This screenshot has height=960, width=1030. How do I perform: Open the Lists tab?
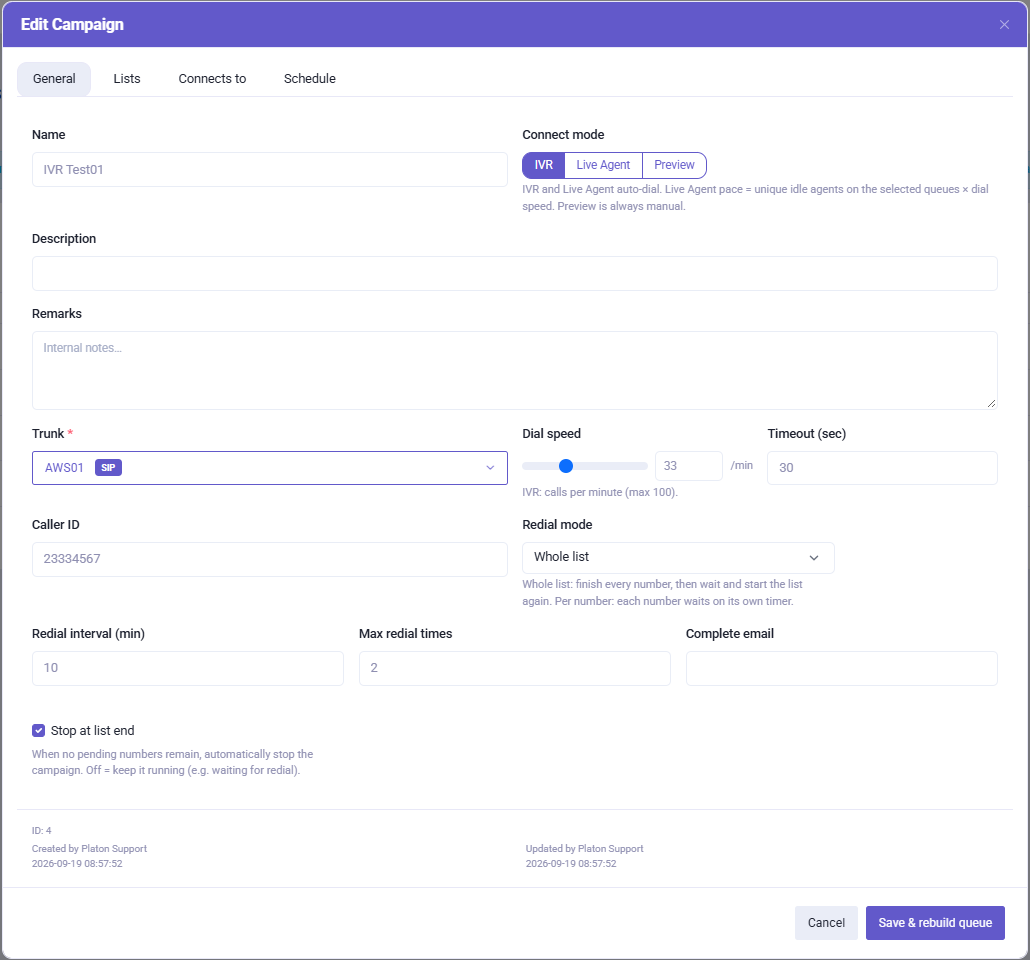coord(127,79)
